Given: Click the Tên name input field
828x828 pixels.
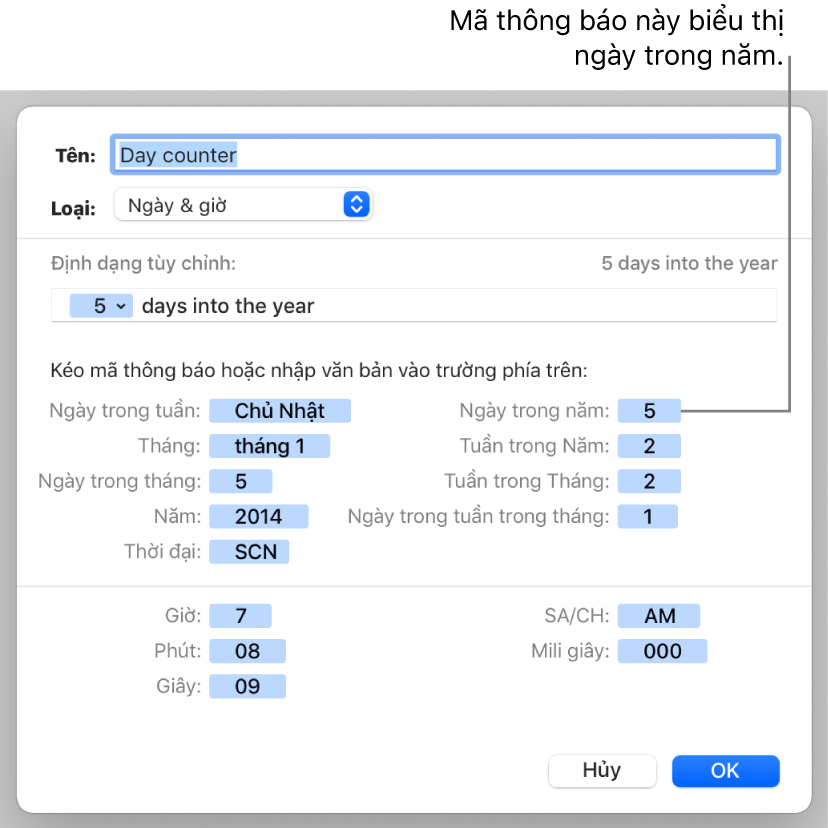Looking at the screenshot, I should (445, 155).
